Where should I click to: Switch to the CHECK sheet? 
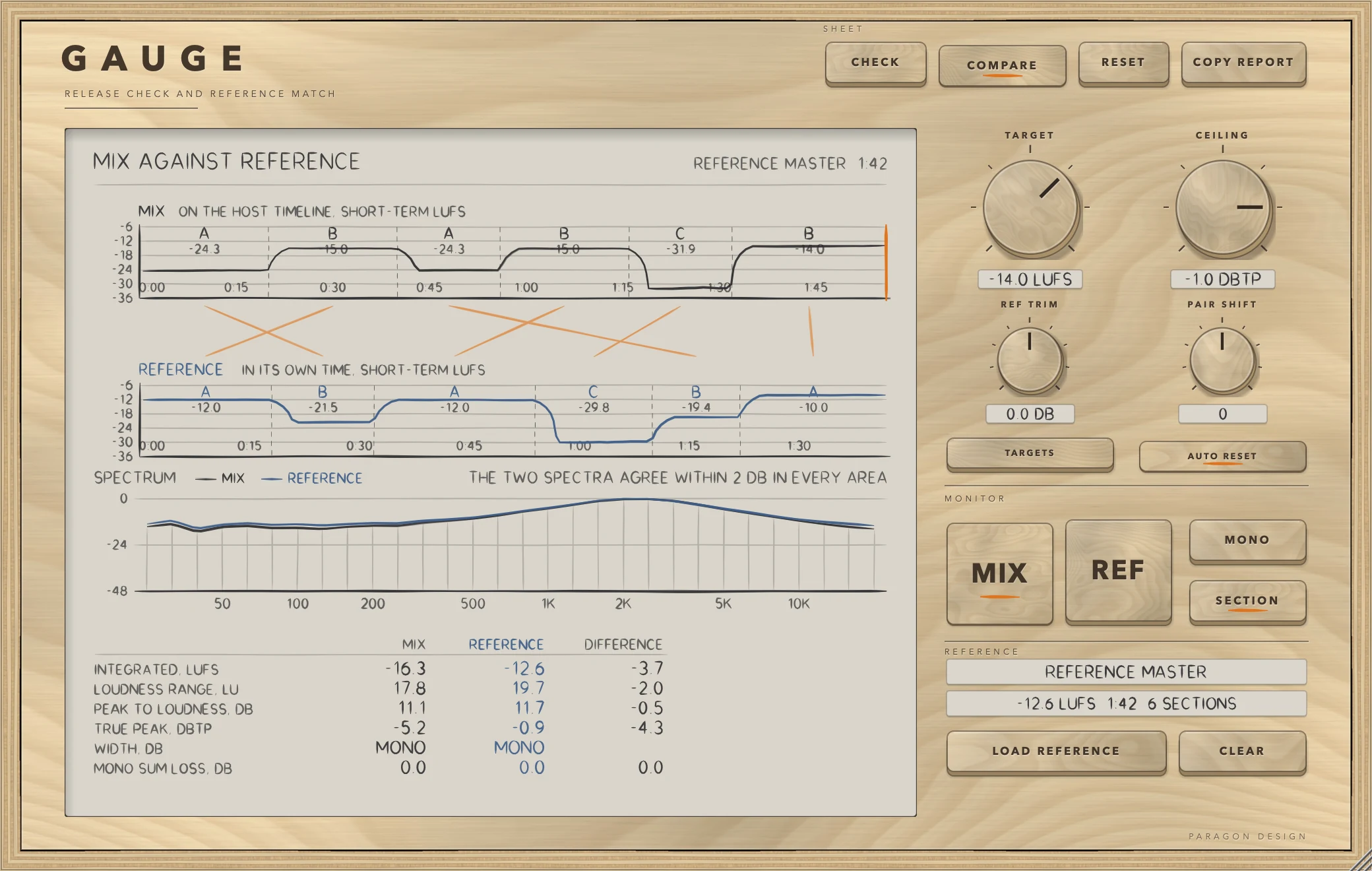point(875,63)
